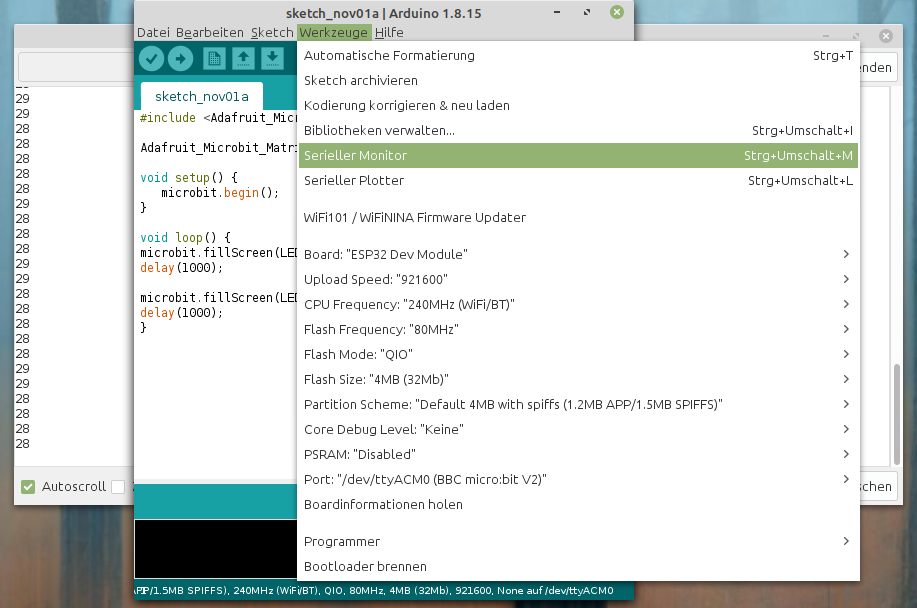Launch Serieller Plotter

pos(577,181)
